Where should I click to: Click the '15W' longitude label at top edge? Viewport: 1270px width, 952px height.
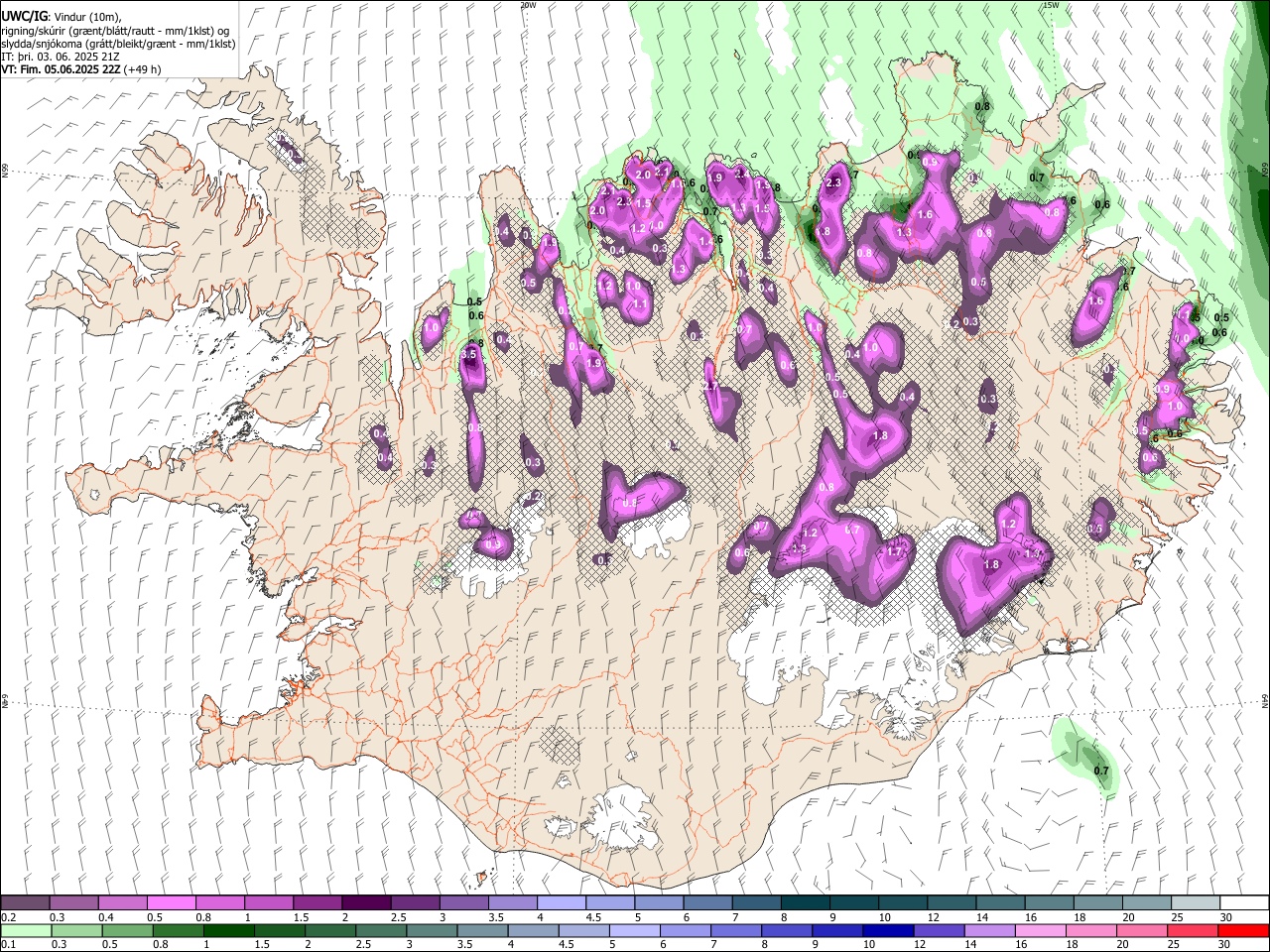point(1051,5)
